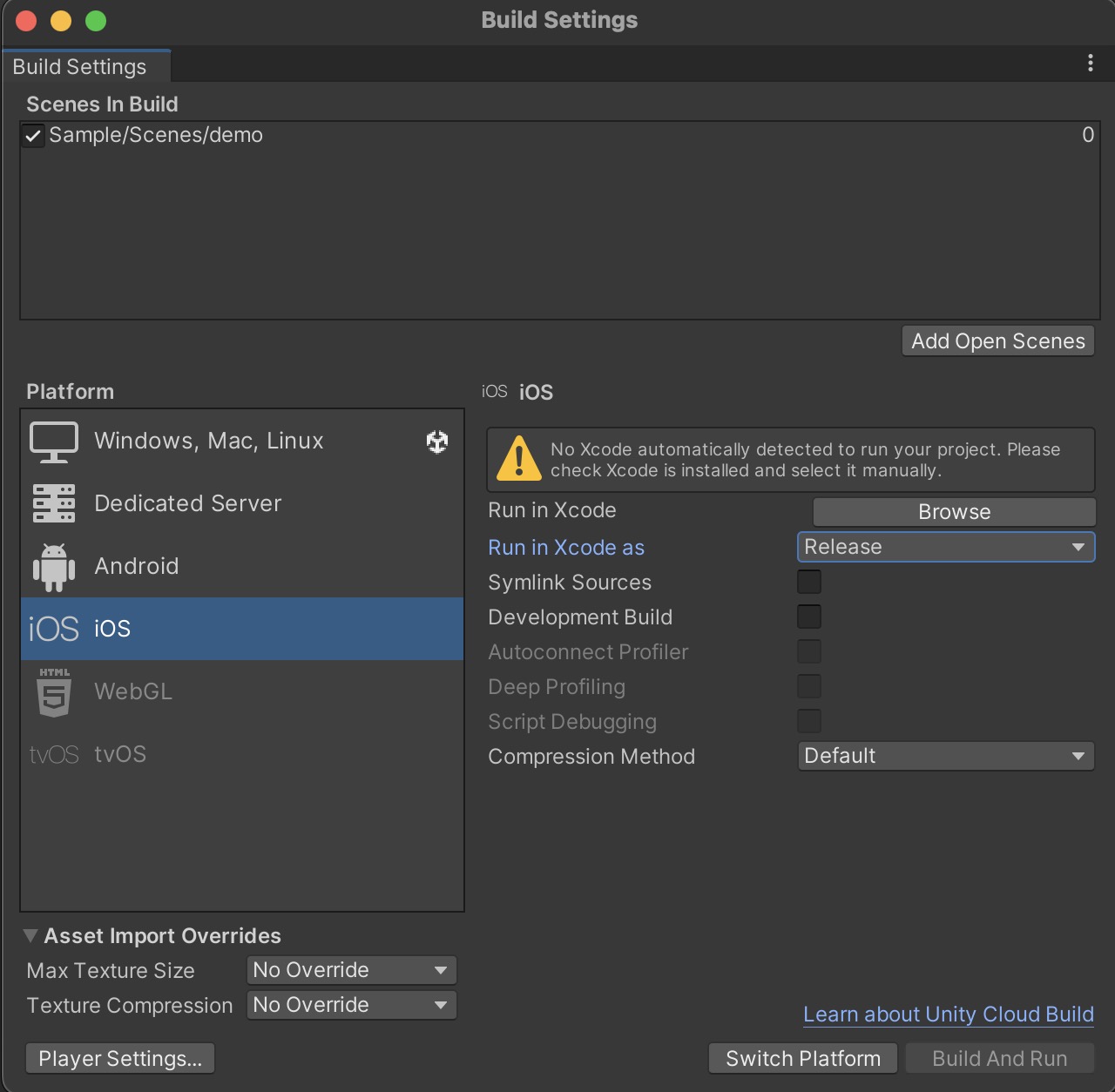Click the Unity active-platform indicator next to Windows
This screenshot has height=1092, width=1115.
pos(436,442)
